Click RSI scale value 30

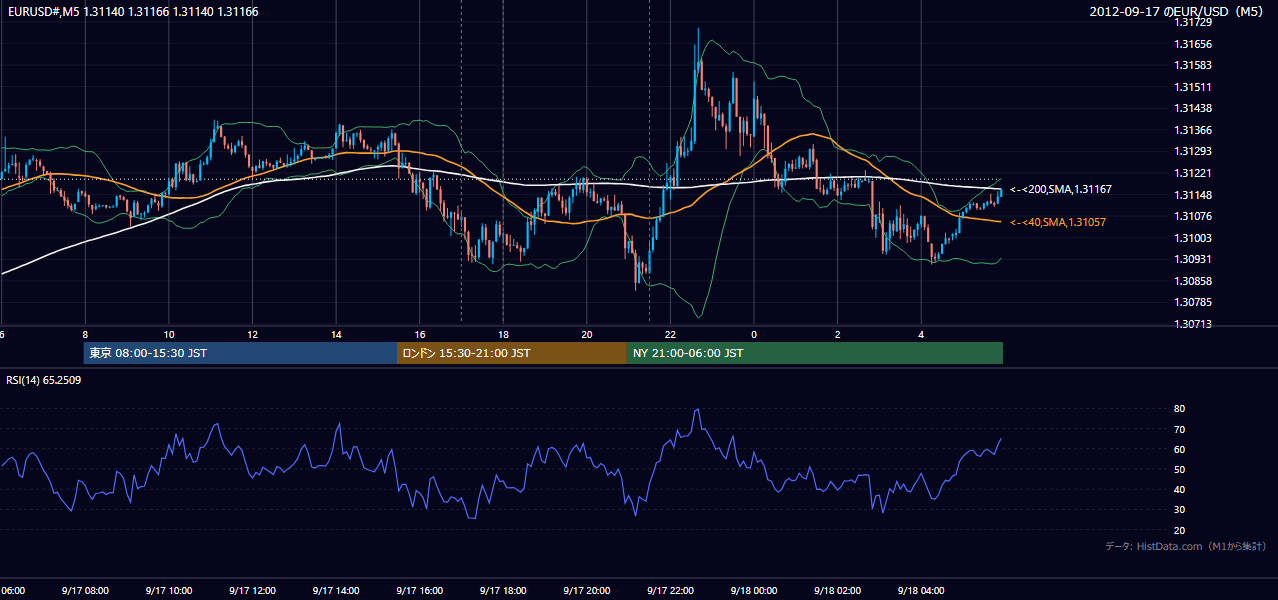pos(1180,510)
